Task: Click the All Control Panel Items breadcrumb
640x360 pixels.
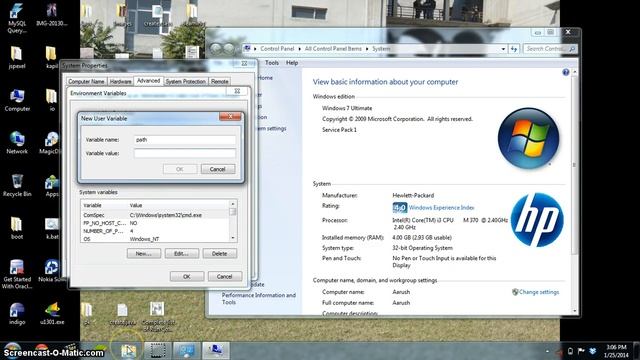Action: coord(333,49)
